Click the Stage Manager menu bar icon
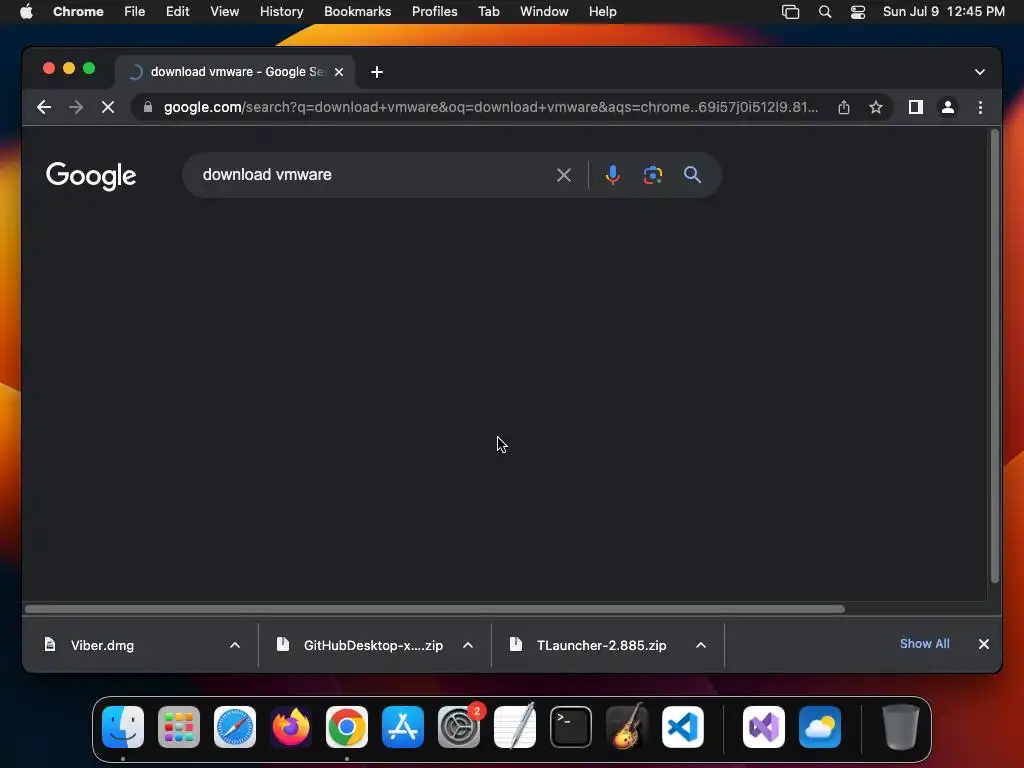 pyautogui.click(x=790, y=12)
